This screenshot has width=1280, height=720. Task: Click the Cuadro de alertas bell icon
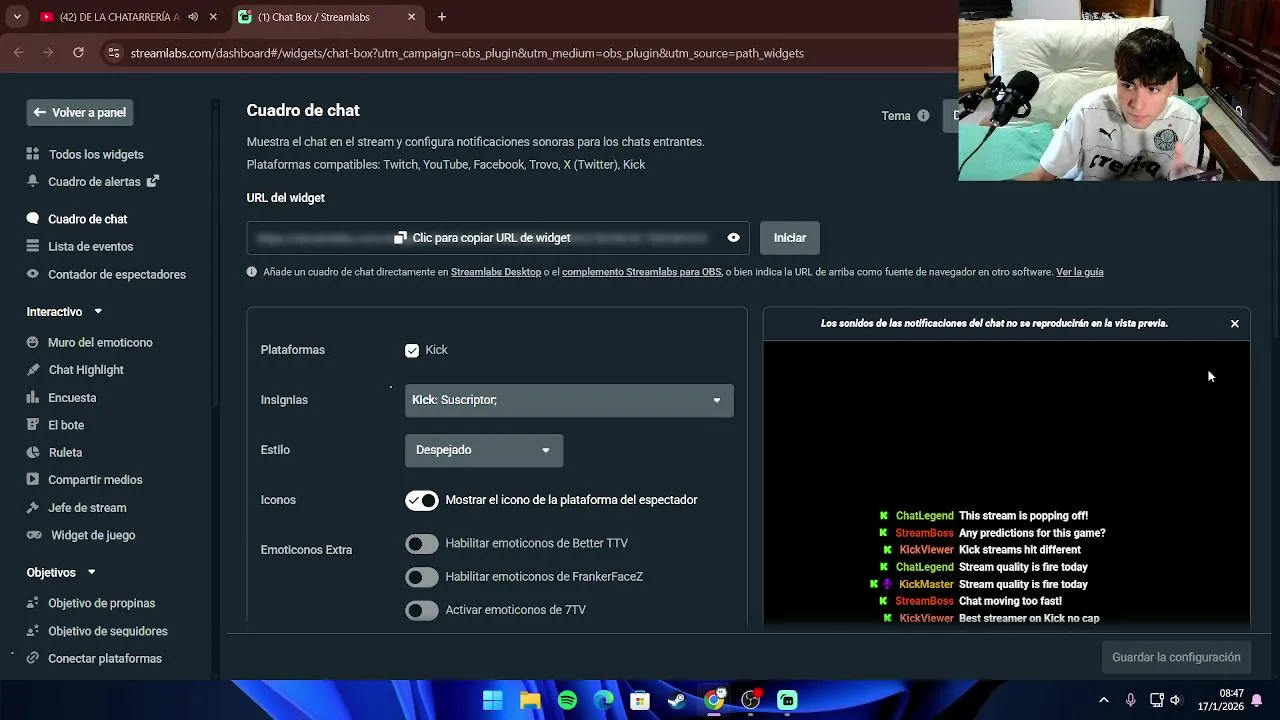[x=33, y=181]
